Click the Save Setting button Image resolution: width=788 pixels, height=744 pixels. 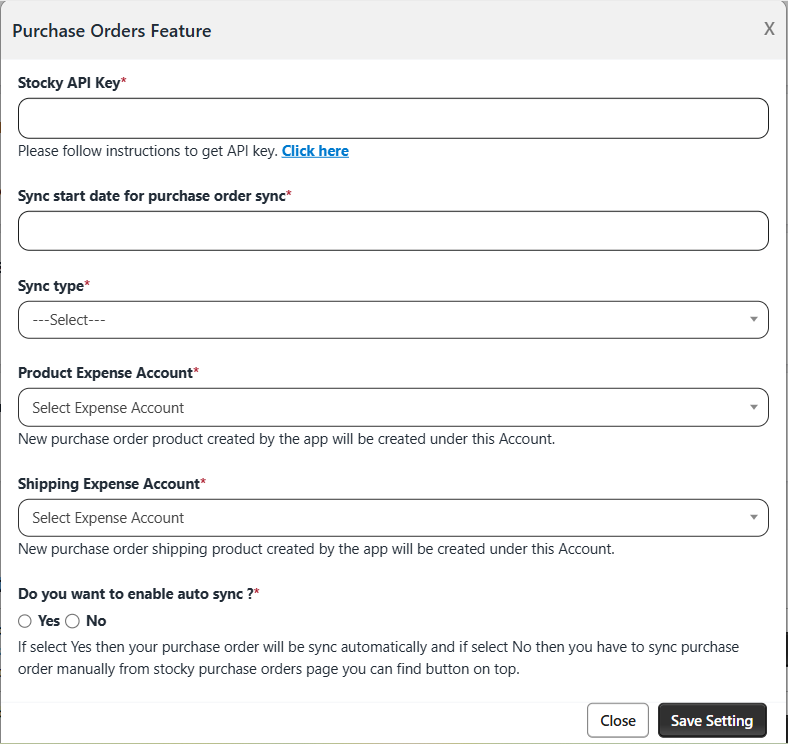[x=712, y=721]
